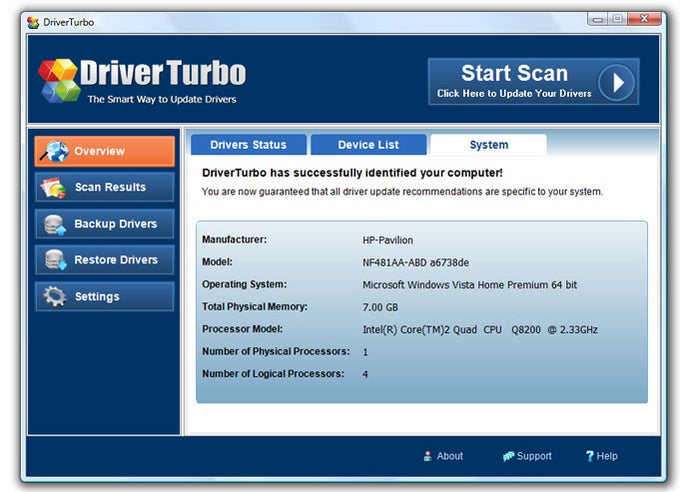
Task: Select the System tab
Action: 489,144
